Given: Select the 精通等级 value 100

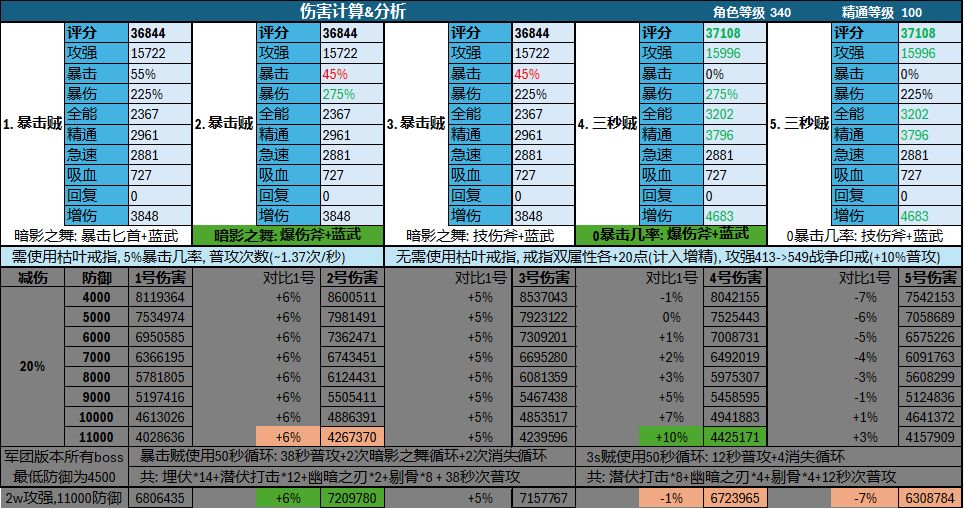Looking at the screenshot, I should pyautogui.click(x=911, y=12).
